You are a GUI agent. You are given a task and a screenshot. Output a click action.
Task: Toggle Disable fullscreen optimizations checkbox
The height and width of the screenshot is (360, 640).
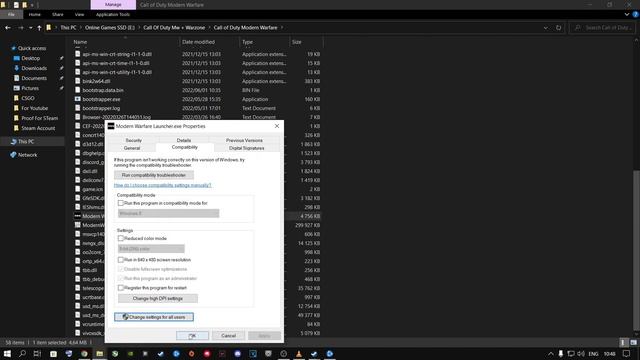[x=120, y=269]
